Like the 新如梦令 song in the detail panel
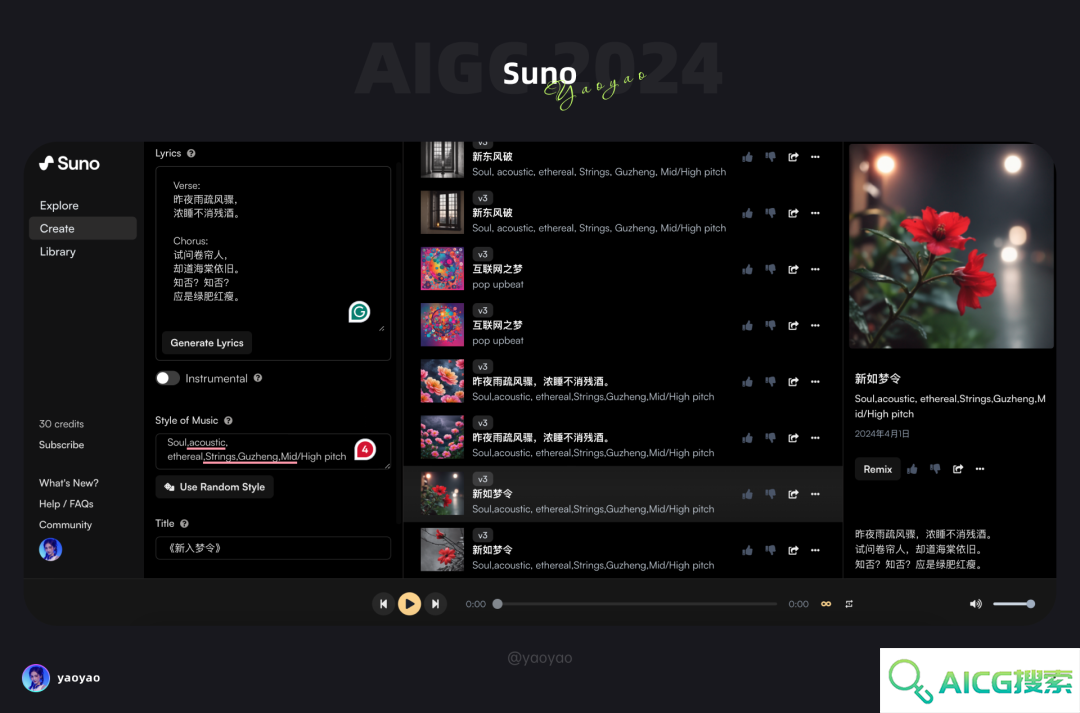The height and width of the screenshot is (713, 1080). 913,469
